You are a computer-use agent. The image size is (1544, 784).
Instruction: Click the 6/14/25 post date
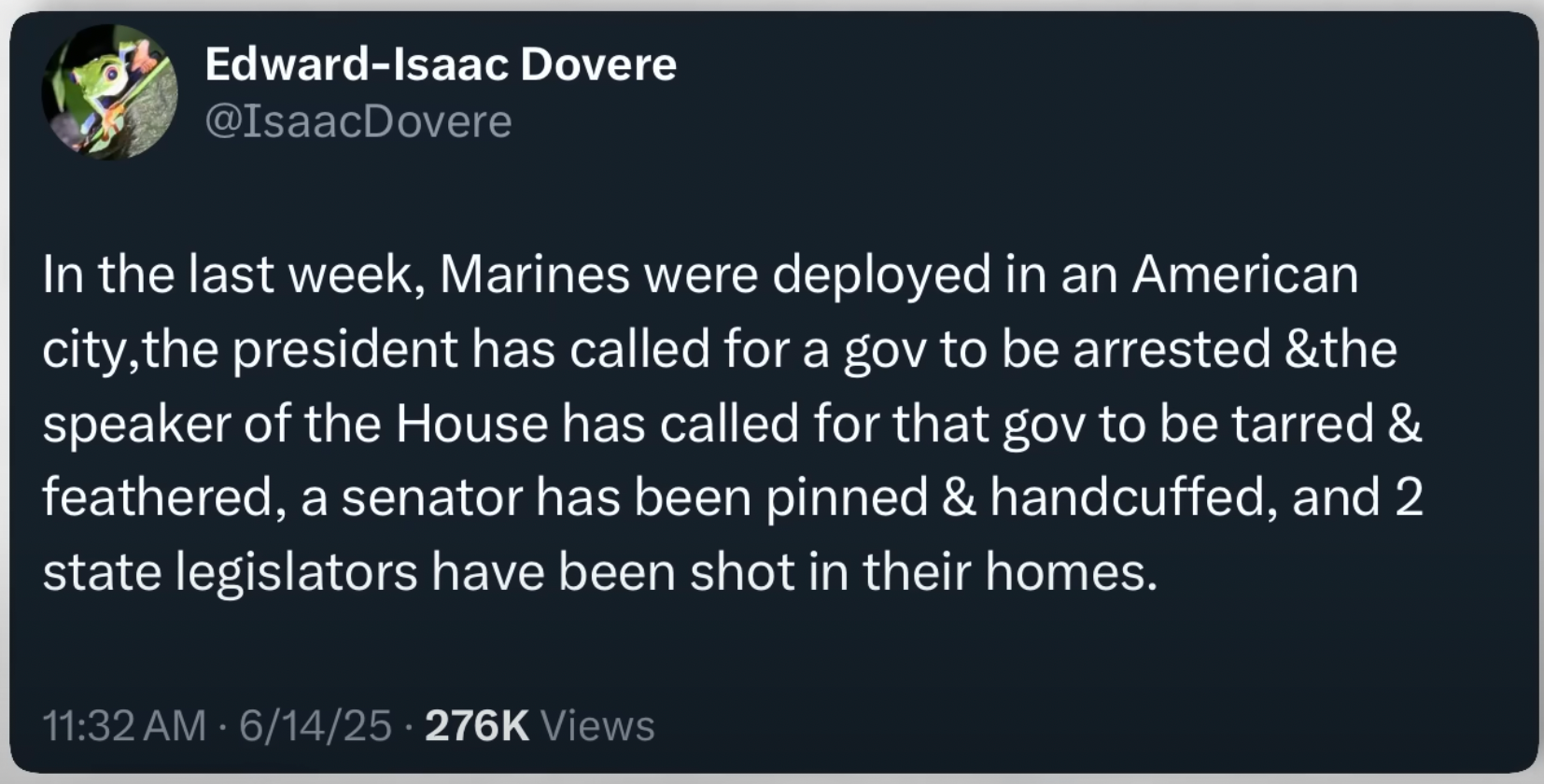click(x=316, y=725)
